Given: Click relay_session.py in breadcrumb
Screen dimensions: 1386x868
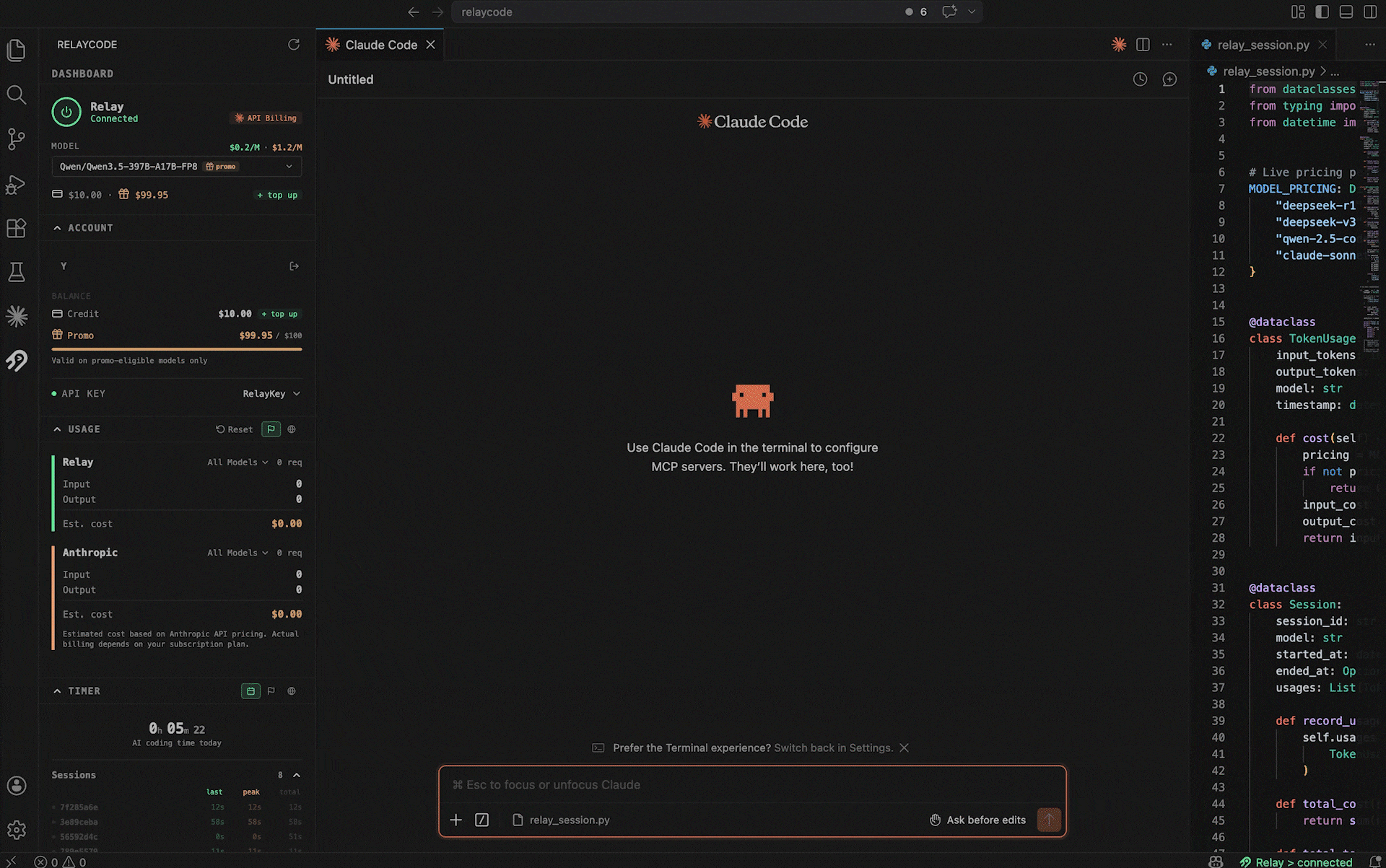Looking at the screenshot, I should tap(1268, 71).
